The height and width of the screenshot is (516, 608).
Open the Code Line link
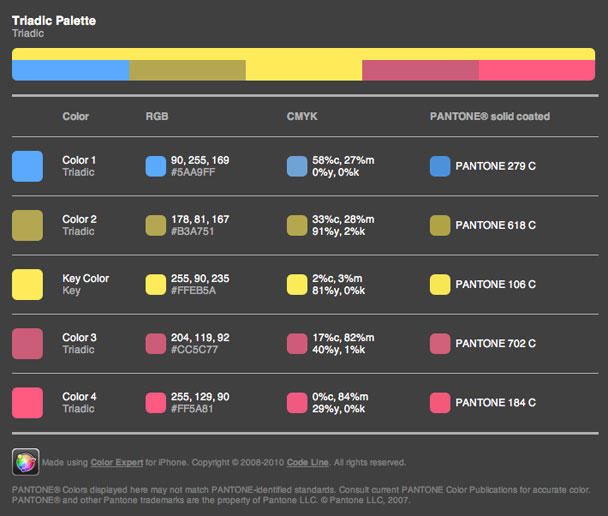point(307,463)
